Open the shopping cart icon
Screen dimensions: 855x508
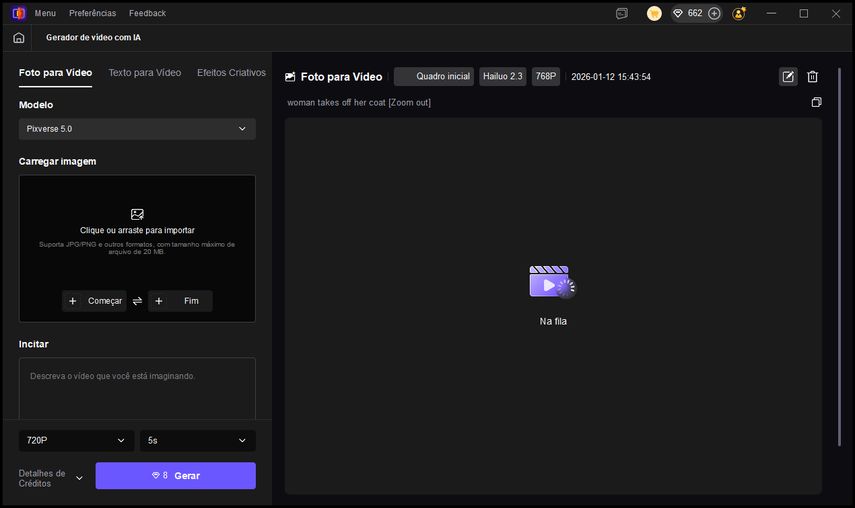coord(654,14)
